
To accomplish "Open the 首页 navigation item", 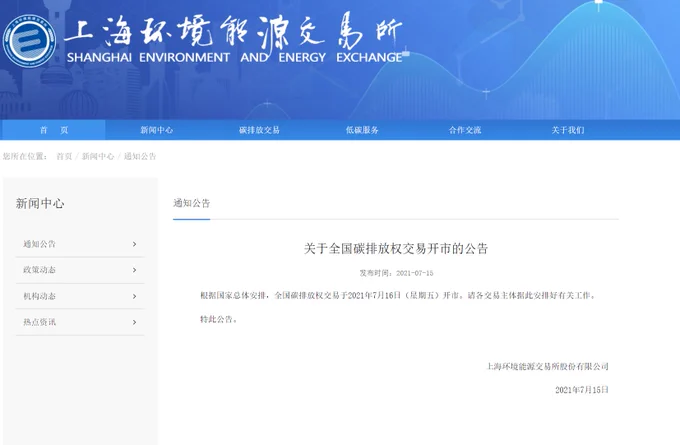I will 54,130.
